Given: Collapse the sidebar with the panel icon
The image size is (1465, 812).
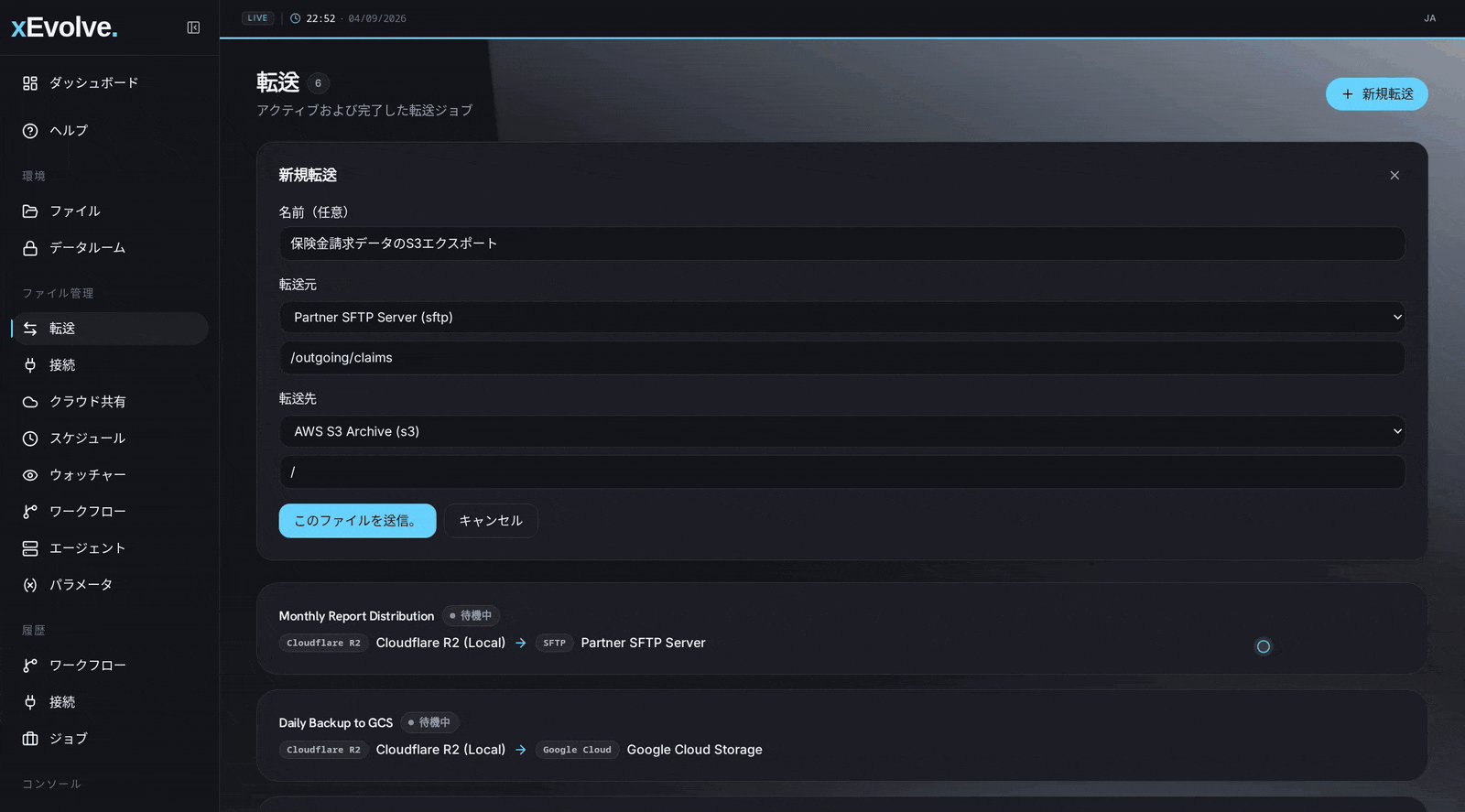Looking at the screenshot, I should 193,27.
